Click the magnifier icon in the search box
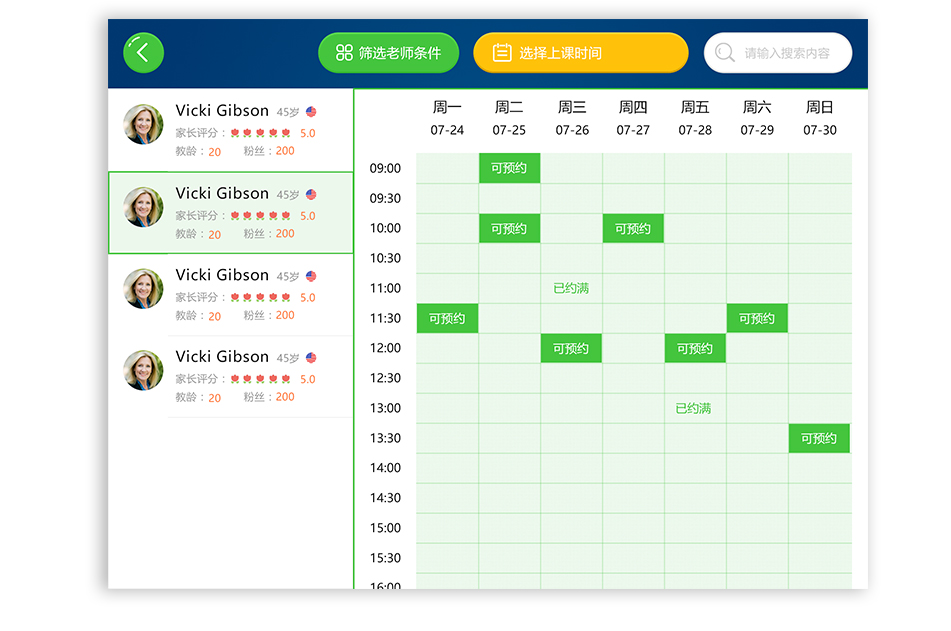Viewport: 951px width, 631px height. pos(725,53)
